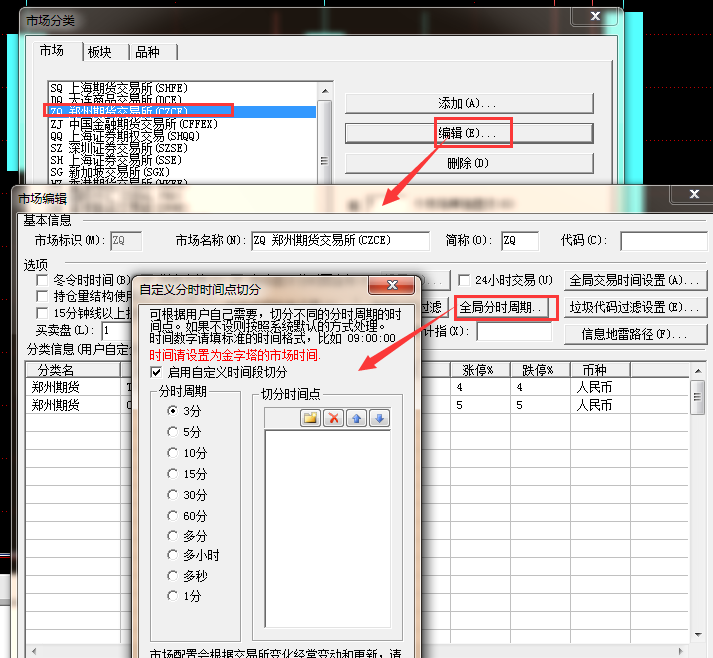This screenshot has width=713, height=658.
Task: Enable the 24小时交易 checkbox
Action: tap(464, 280)
